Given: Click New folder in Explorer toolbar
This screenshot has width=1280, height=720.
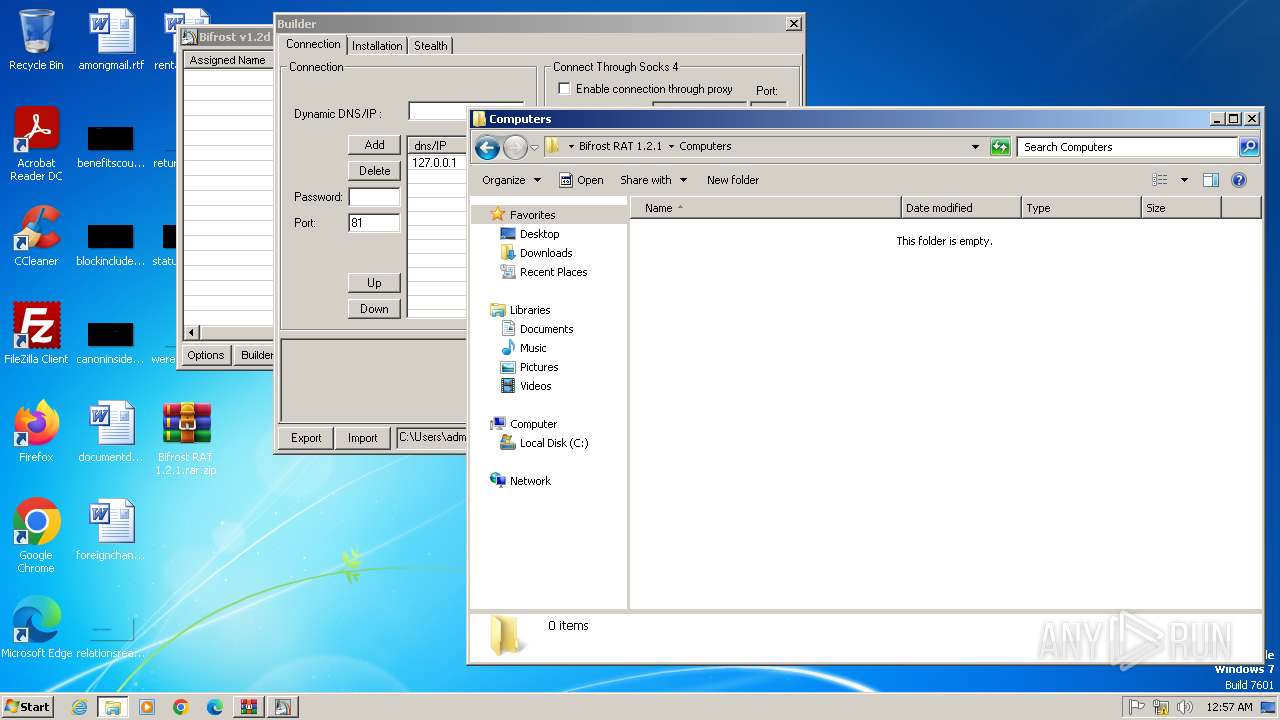Looking at the screenshot, I should pyautogui.click(x=733, y=180).
